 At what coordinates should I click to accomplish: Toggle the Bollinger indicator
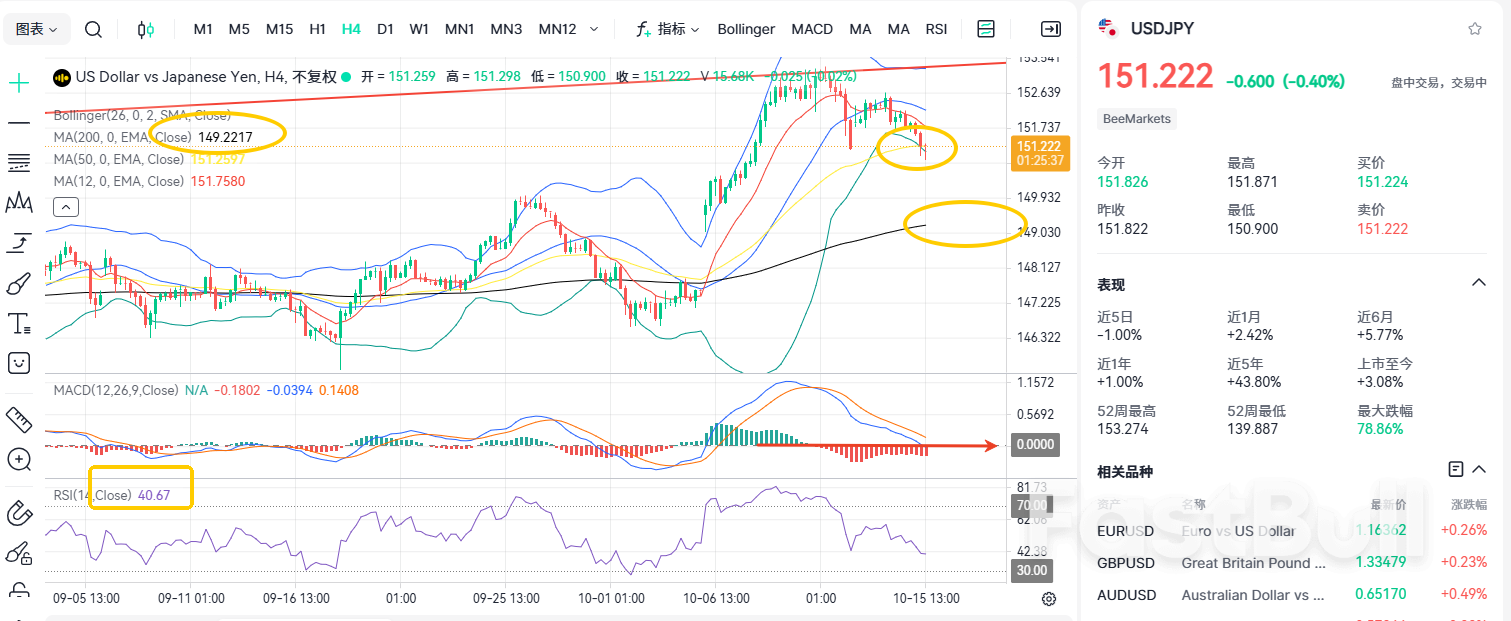[746, 29]
